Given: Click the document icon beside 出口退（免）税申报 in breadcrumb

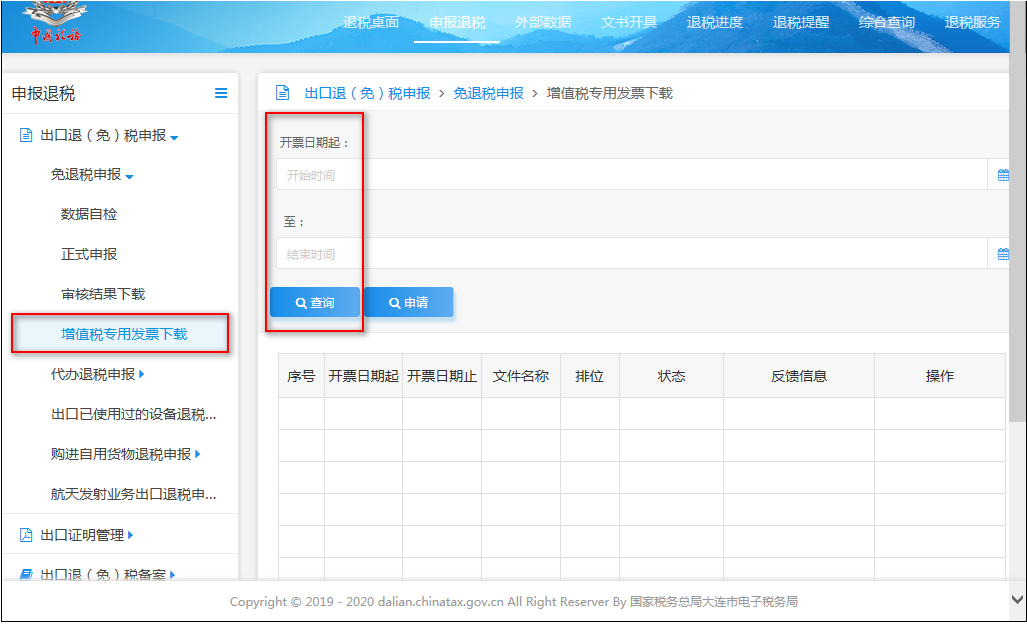Looking at the screenshot, I should coord(283,93).
